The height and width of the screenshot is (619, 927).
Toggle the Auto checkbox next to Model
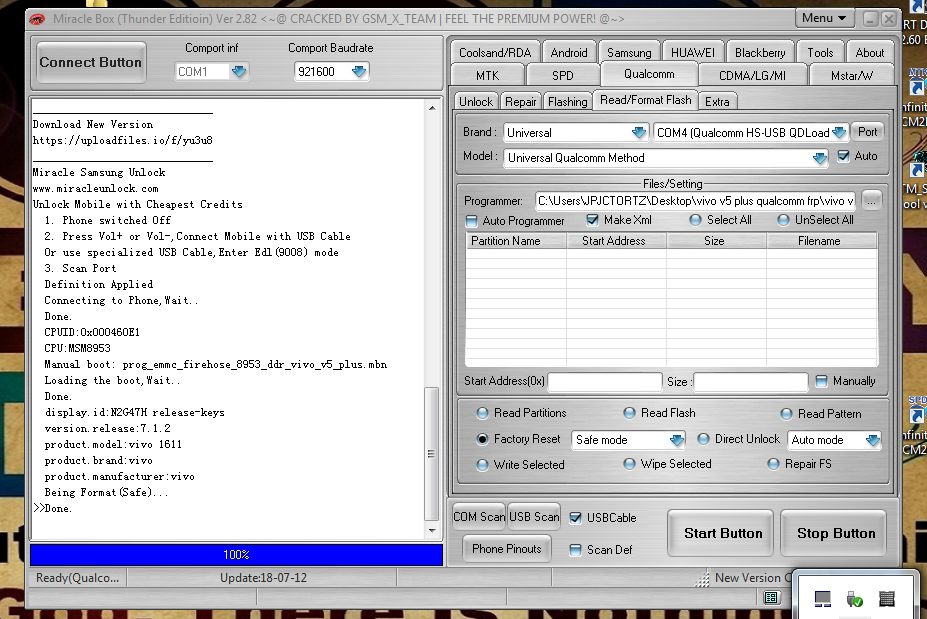[844, 156]
